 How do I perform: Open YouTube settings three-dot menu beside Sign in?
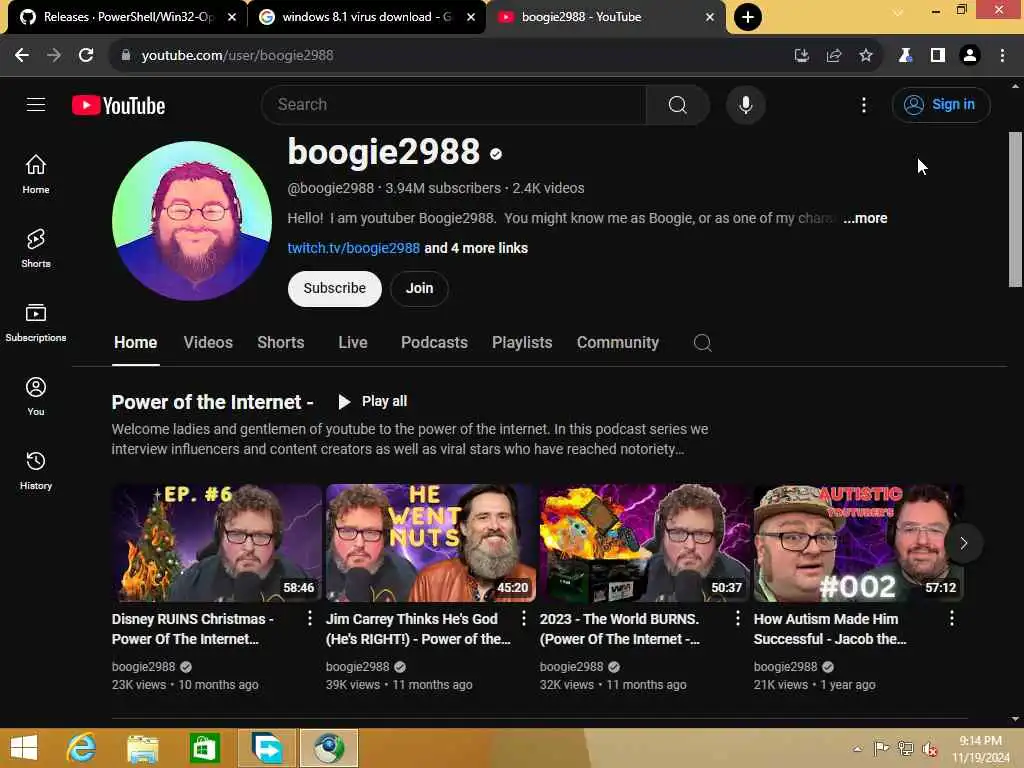[x=863, y=104]
